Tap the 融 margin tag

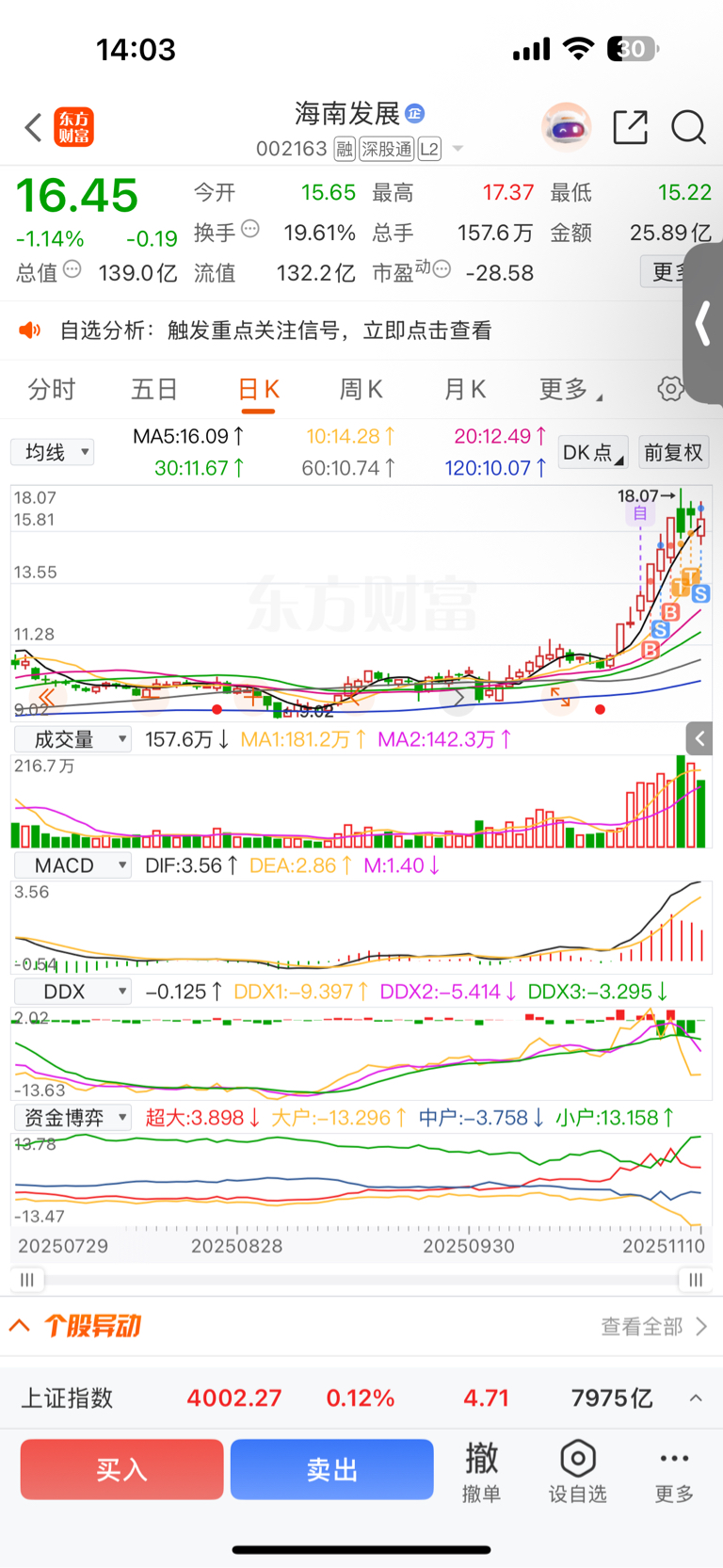pos(345,149)
